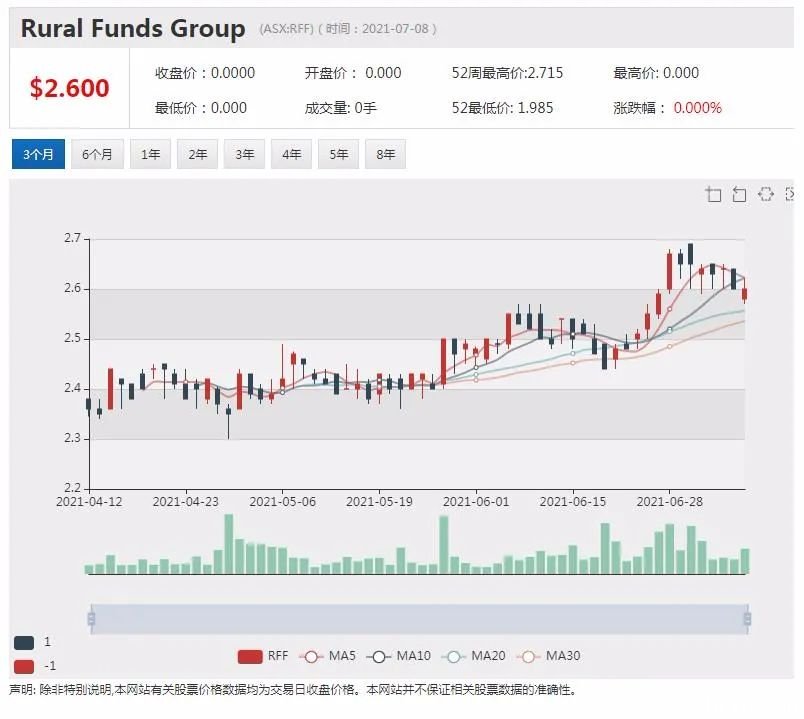Toggle the MA10 line in legend

point(398,656)
